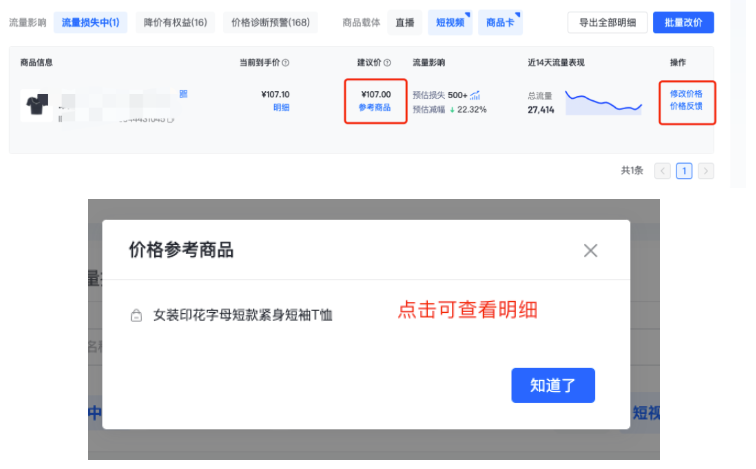The height and width of the screenshot is (469, 756).
Task: Switch to the 降价有权益(16) tab
Action: coord(173,22)
